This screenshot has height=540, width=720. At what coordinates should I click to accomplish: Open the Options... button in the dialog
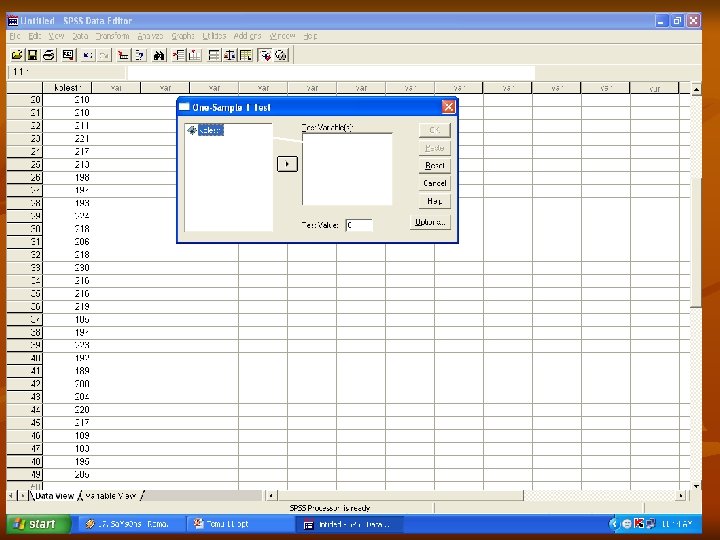click(x=430, y=222)
